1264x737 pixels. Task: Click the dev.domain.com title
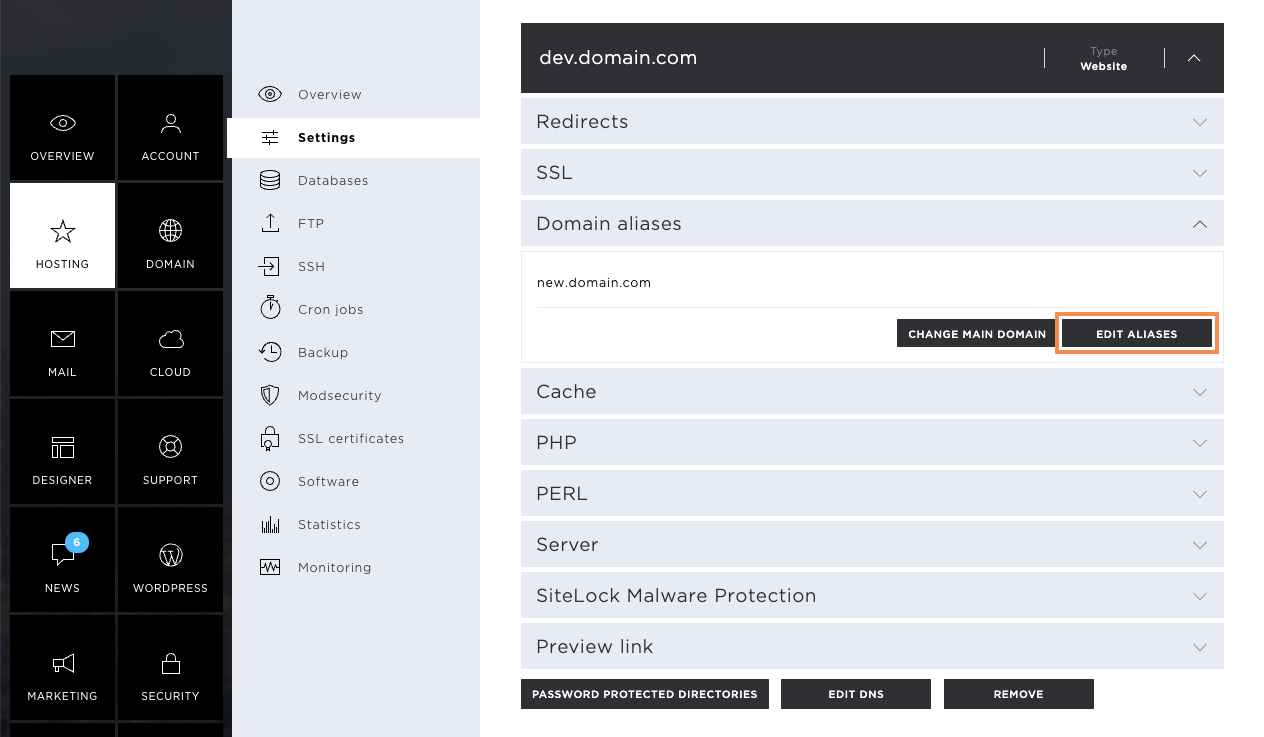pos(618,58)
